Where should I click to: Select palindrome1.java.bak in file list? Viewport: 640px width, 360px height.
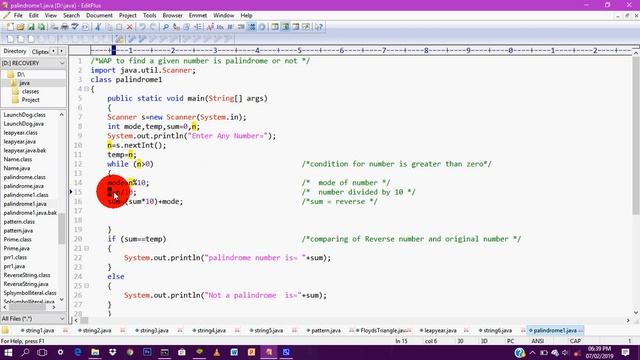[30, 213]
